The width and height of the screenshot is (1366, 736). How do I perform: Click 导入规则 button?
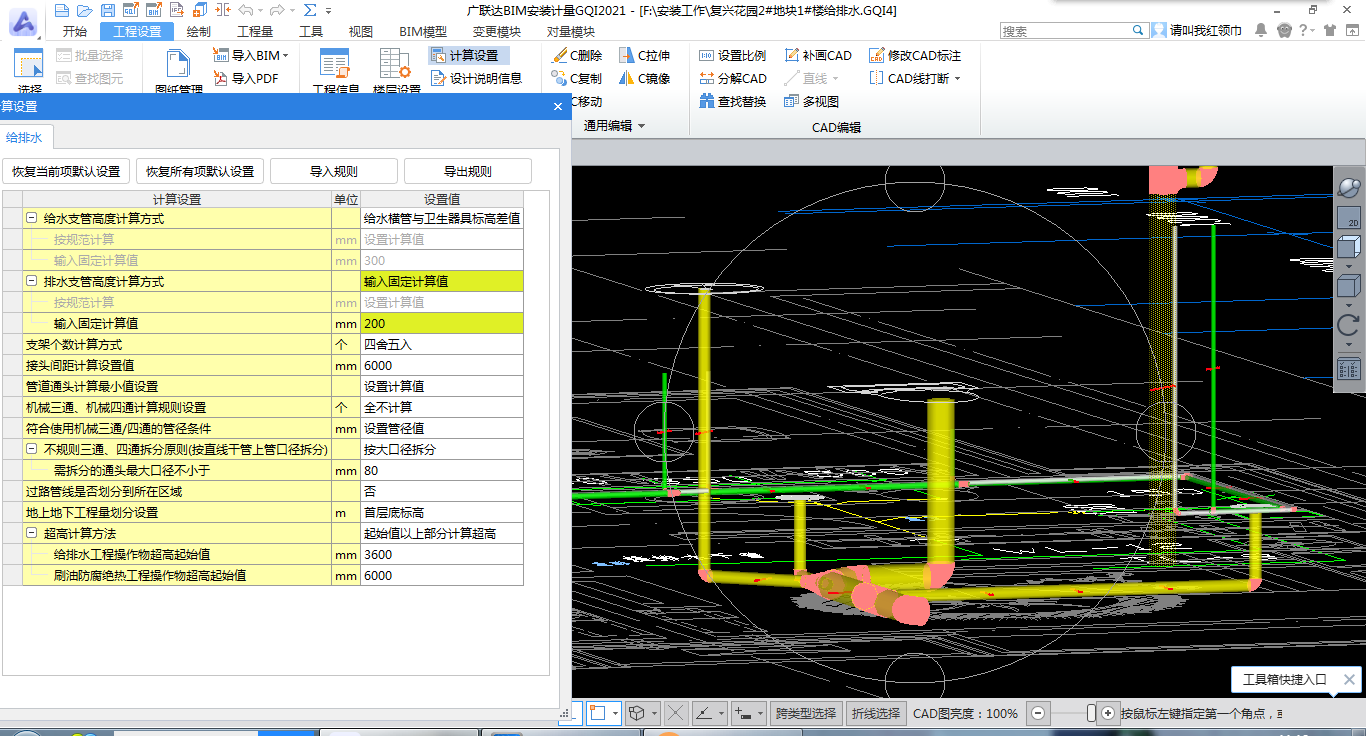click(x=334, y=171)
